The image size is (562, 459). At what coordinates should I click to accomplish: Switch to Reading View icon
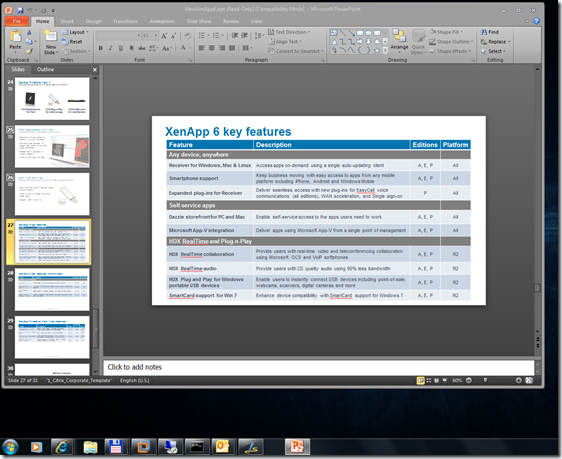437,381
